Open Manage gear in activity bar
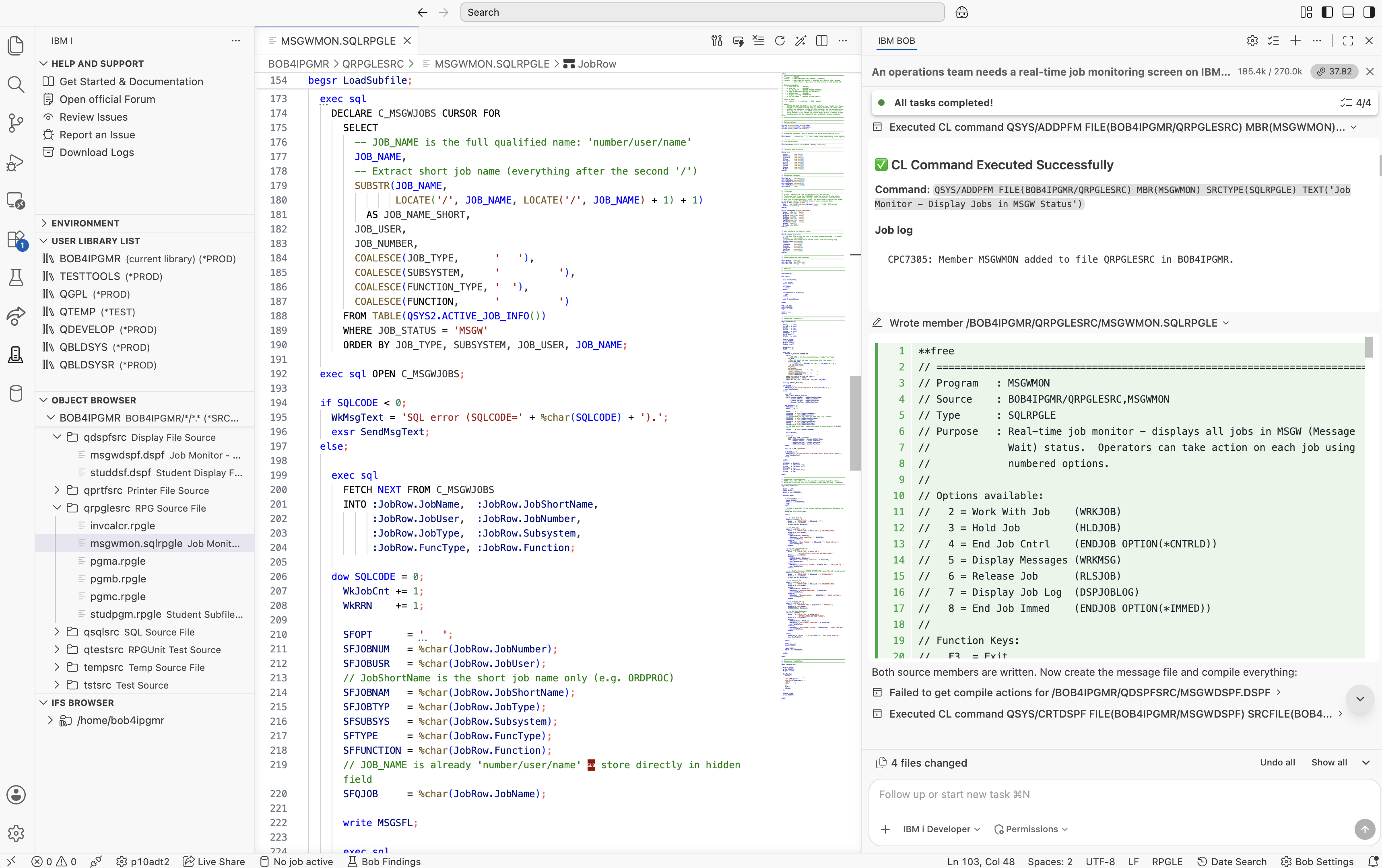The width and height of the screenshot is (1382, 868). (16, 833)
